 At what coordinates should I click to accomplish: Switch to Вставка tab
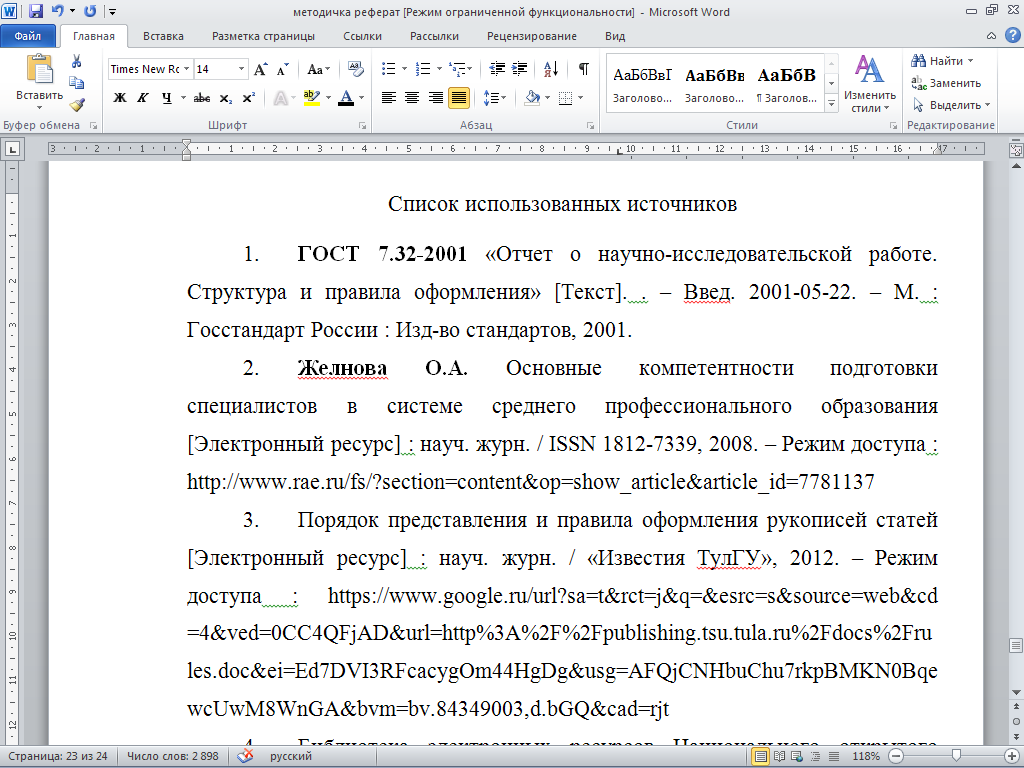click(163, 36)
